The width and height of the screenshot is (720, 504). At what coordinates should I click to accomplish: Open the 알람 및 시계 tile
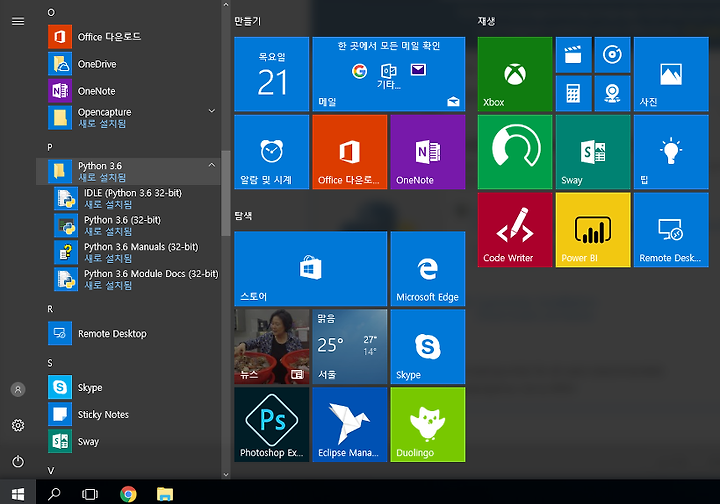tap(271, 152)
